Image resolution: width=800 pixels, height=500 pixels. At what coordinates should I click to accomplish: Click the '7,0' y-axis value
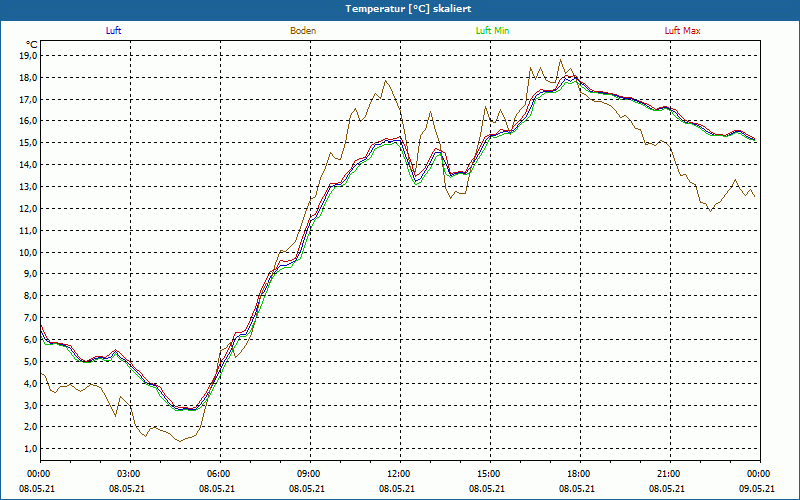pos(31,318)
